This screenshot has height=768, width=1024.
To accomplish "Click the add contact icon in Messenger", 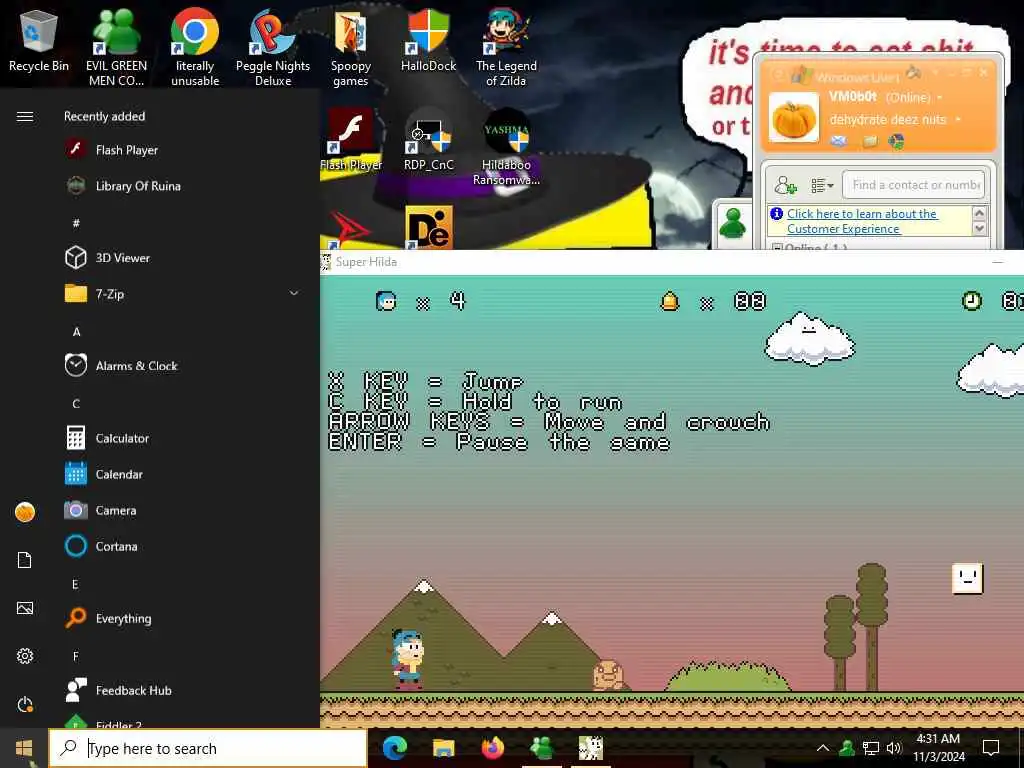I will pos(785,186).
